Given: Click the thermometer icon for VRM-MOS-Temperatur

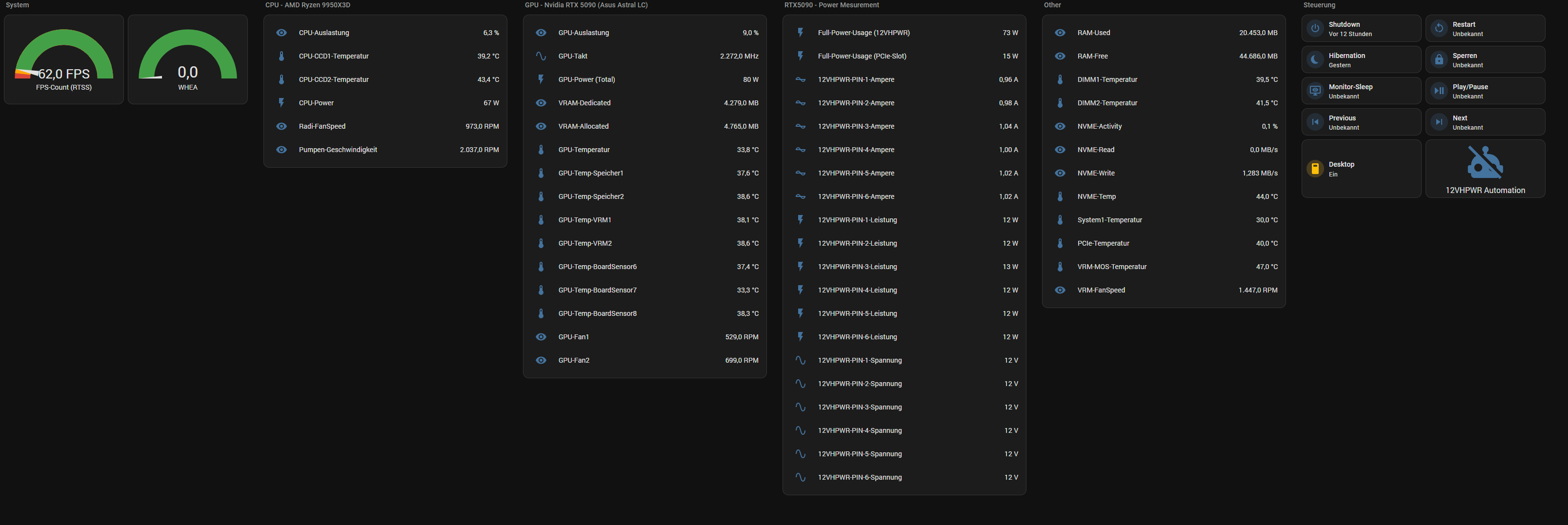Looking at the screenshot, I should (1060, 267).
